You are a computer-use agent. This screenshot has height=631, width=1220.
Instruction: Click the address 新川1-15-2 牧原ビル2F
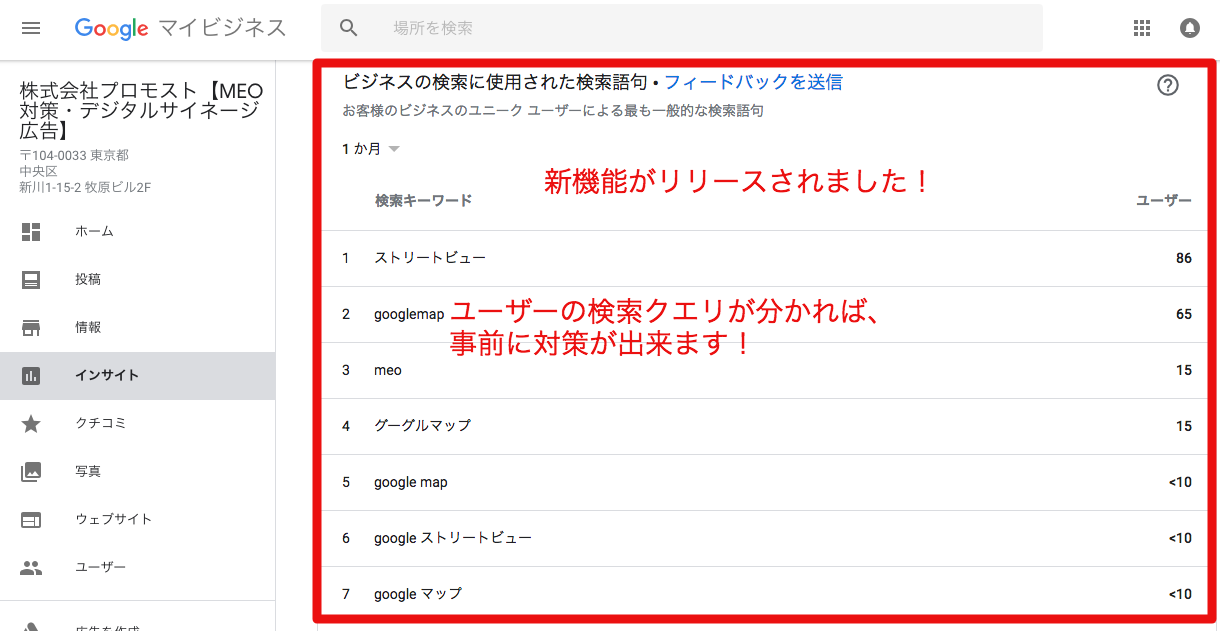click(85, 187)
